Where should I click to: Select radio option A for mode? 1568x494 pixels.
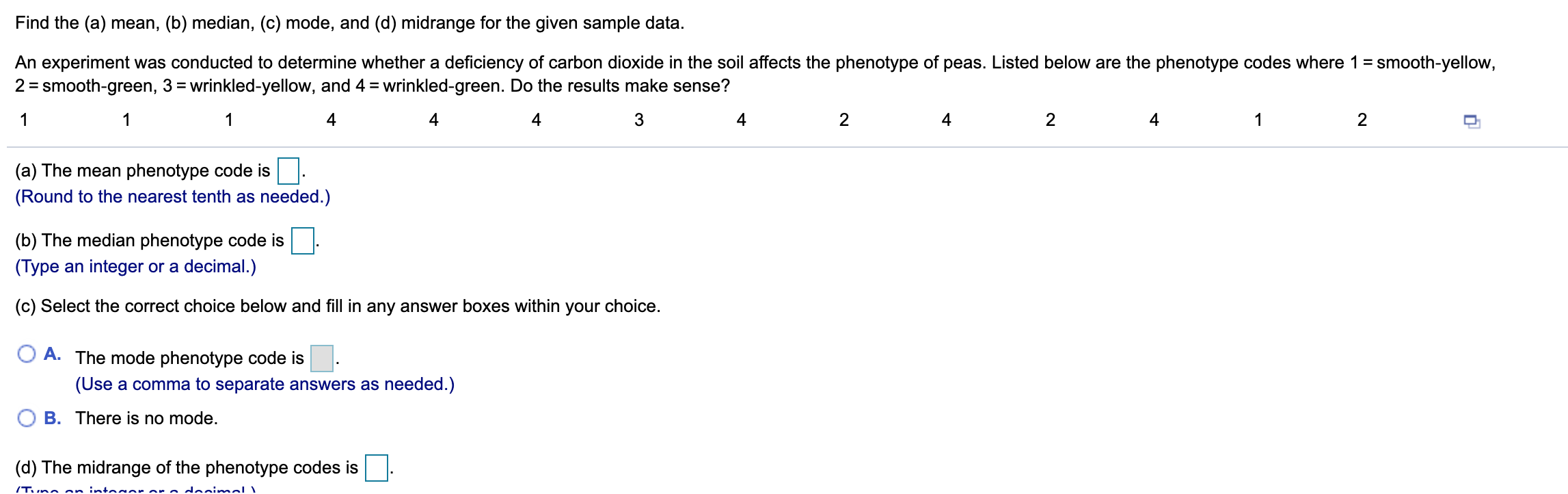[x=27, y=354]
